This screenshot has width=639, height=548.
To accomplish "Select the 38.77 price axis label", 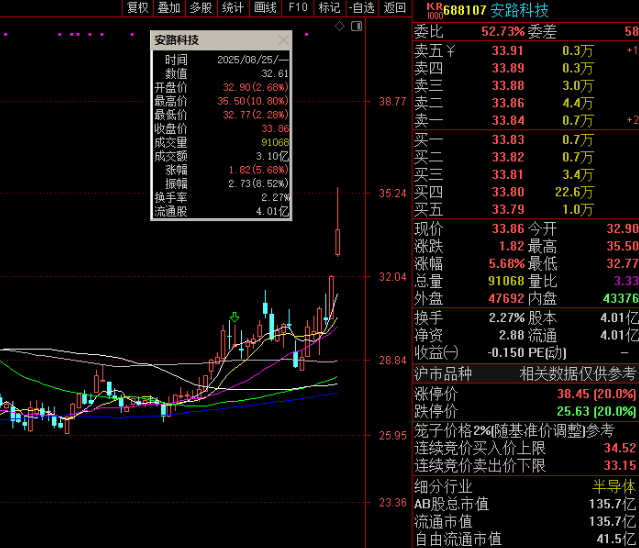I will [392, 101].
